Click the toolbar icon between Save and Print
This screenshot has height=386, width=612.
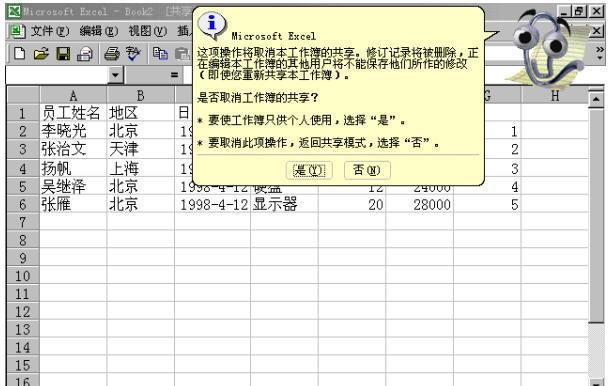pyautogui.click(x=85, y=54)
